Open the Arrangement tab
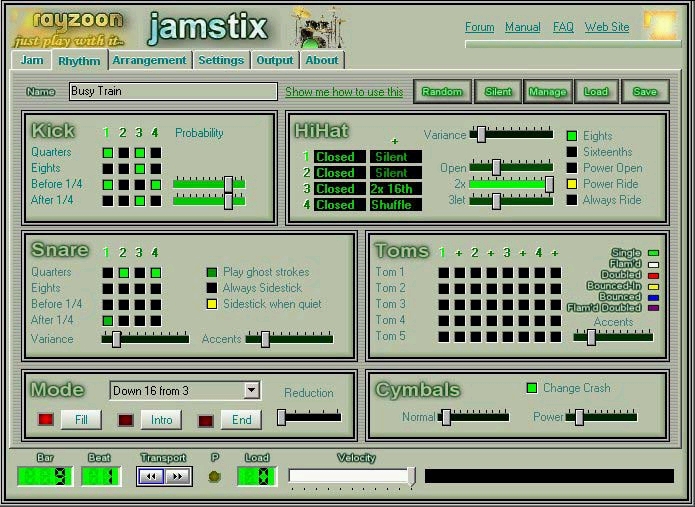The height and width of the screenshot is (507, 695). click(x=150, y=60)
